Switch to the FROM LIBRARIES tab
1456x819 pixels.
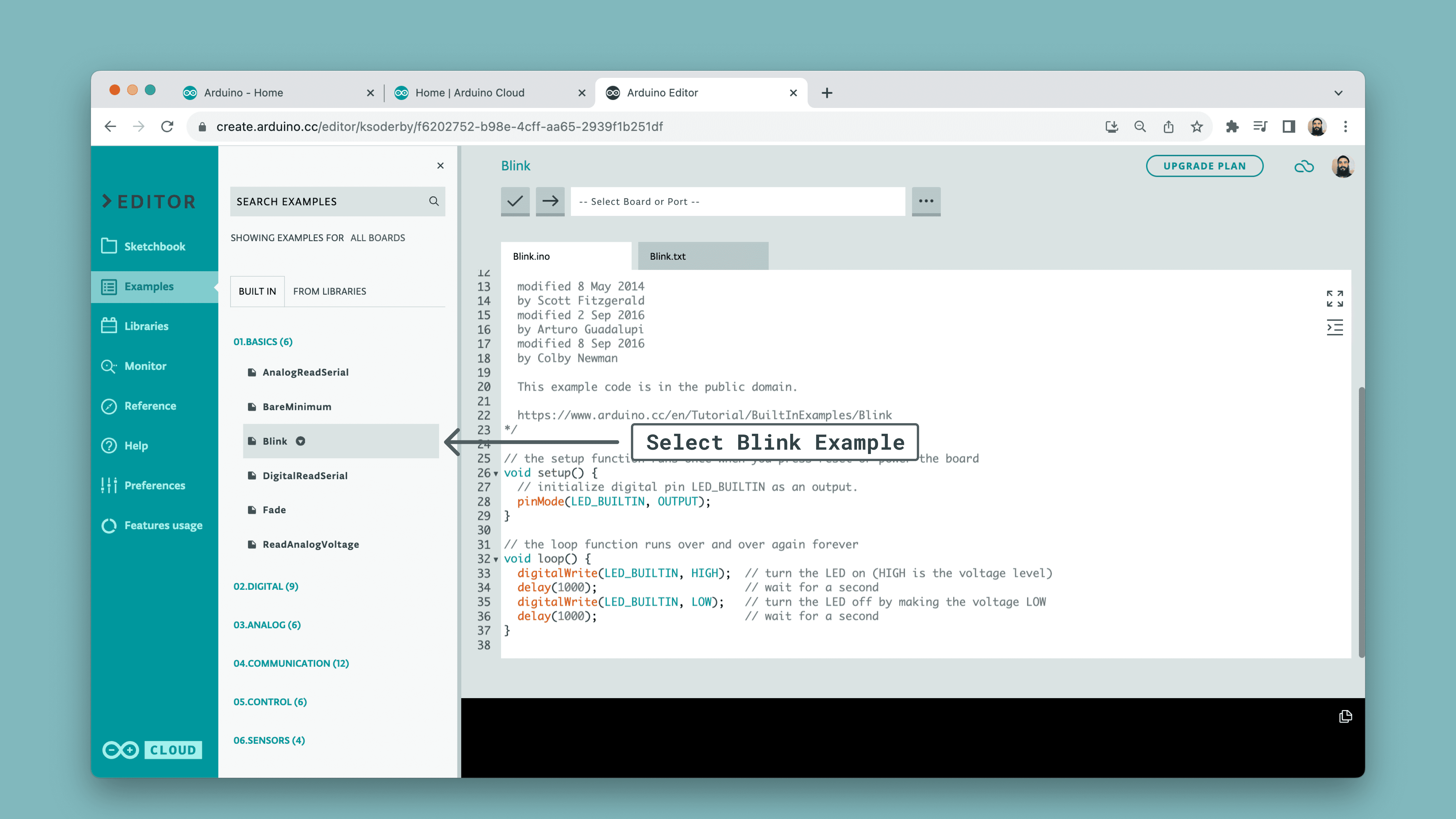click(330, 291)
